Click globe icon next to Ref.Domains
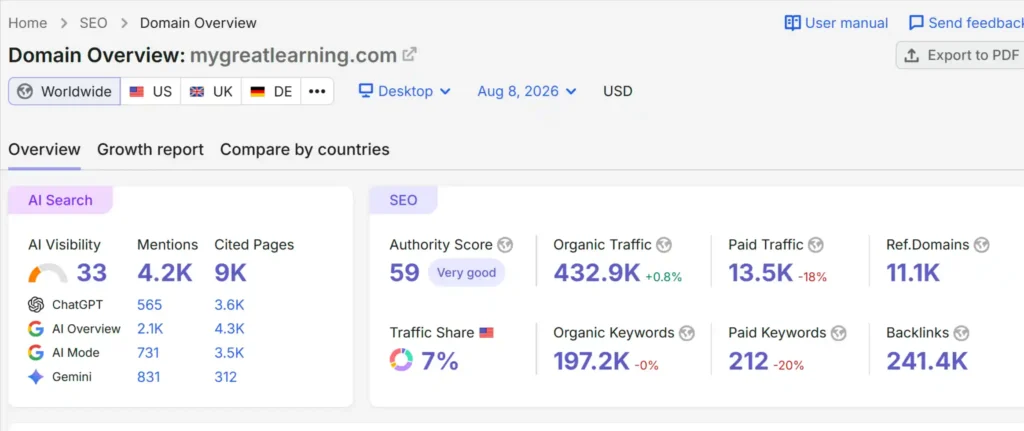Viewport: 1024px width, 431px height. (x=982, y=245)
